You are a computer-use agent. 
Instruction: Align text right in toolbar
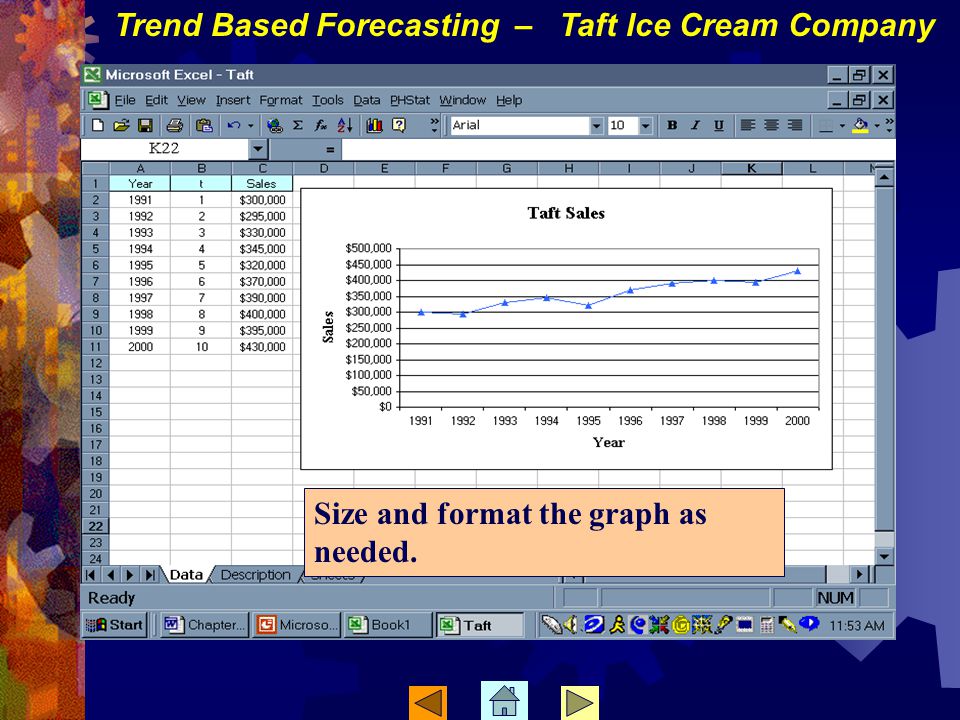795,126
